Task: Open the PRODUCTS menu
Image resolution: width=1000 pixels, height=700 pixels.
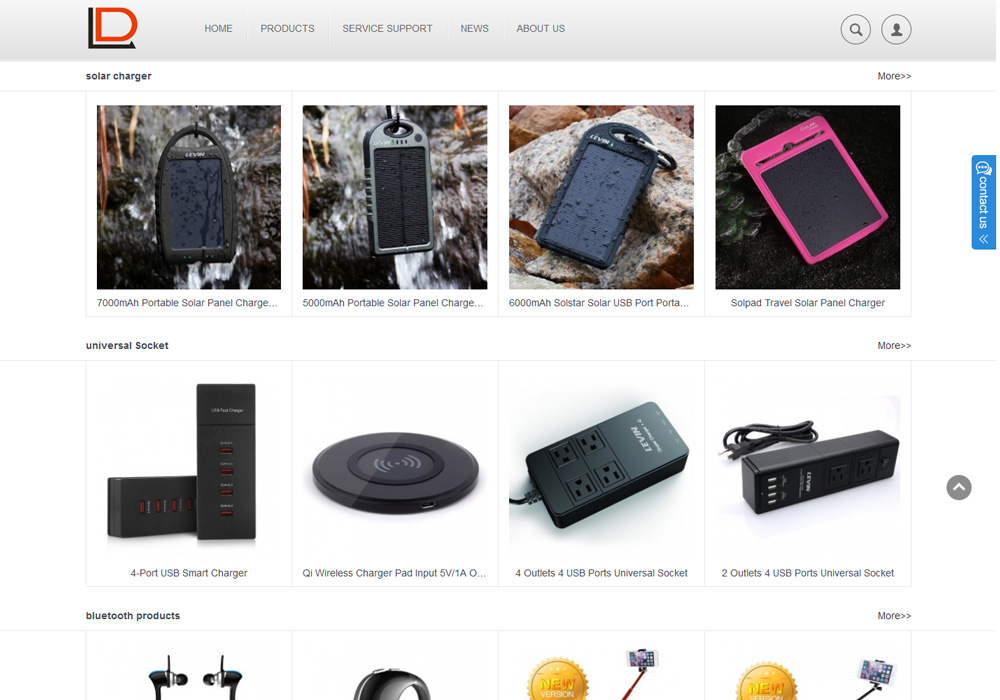Action: (x=287, y=29)
